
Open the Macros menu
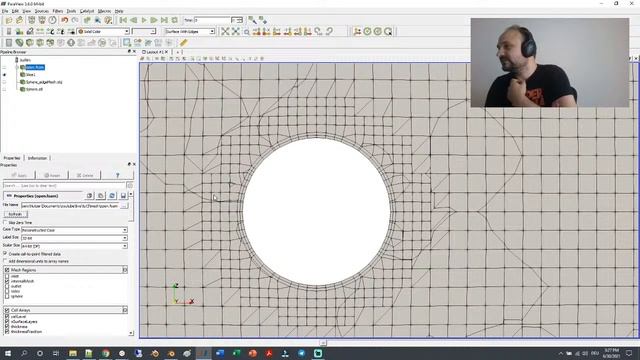point(104,11)
